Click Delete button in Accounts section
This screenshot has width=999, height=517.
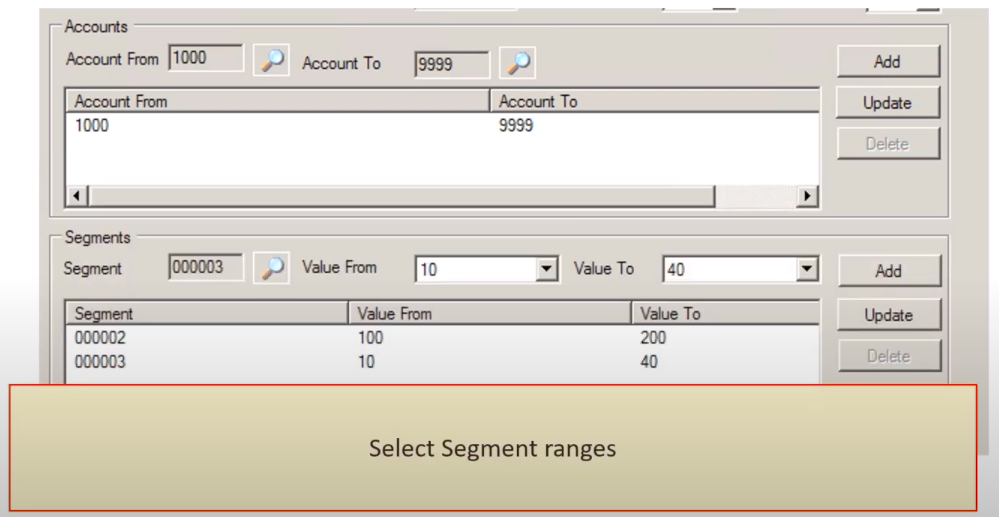[x=888, y=144]
